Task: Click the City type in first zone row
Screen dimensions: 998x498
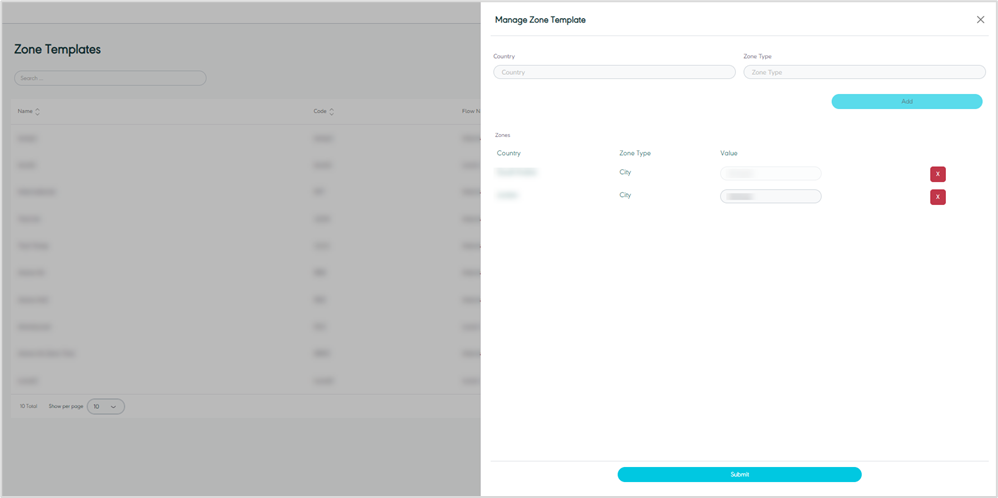Action: point(625,172)
